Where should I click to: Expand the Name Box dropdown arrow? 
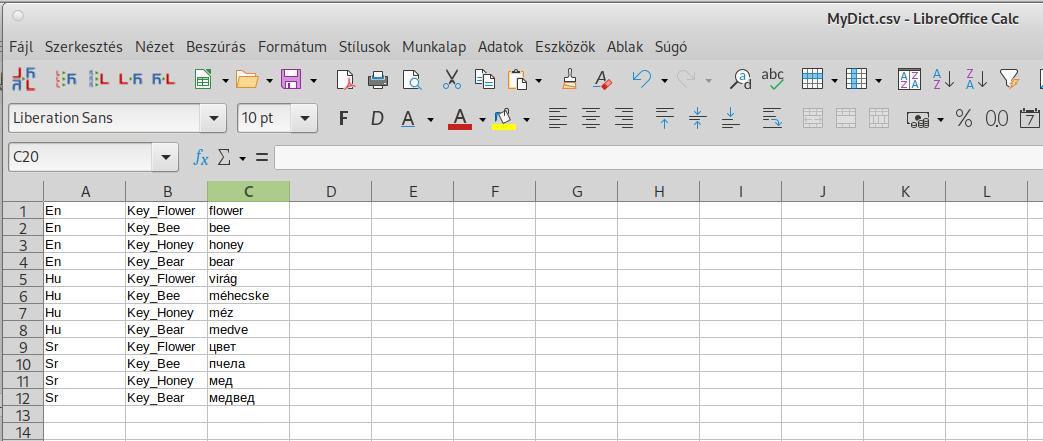[x=165, y=158]
